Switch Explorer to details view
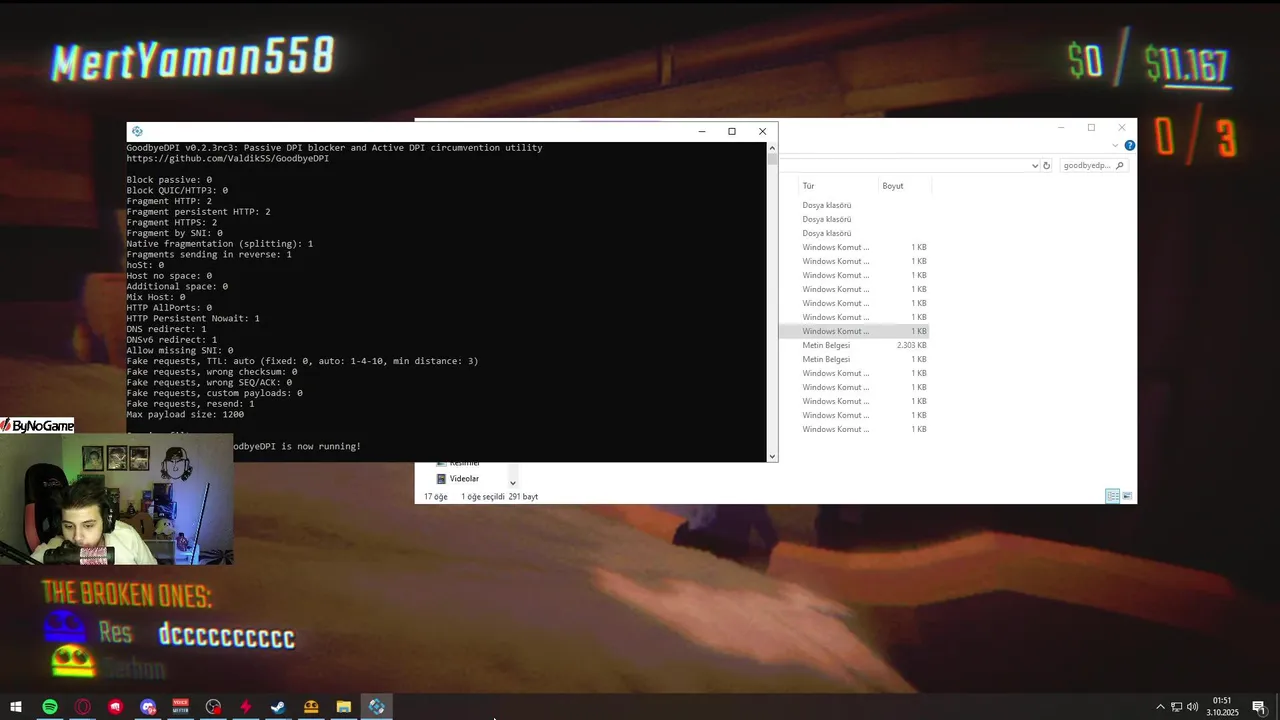Image resolution: width=1280 pixels, height=720 pixels. 1112,496
